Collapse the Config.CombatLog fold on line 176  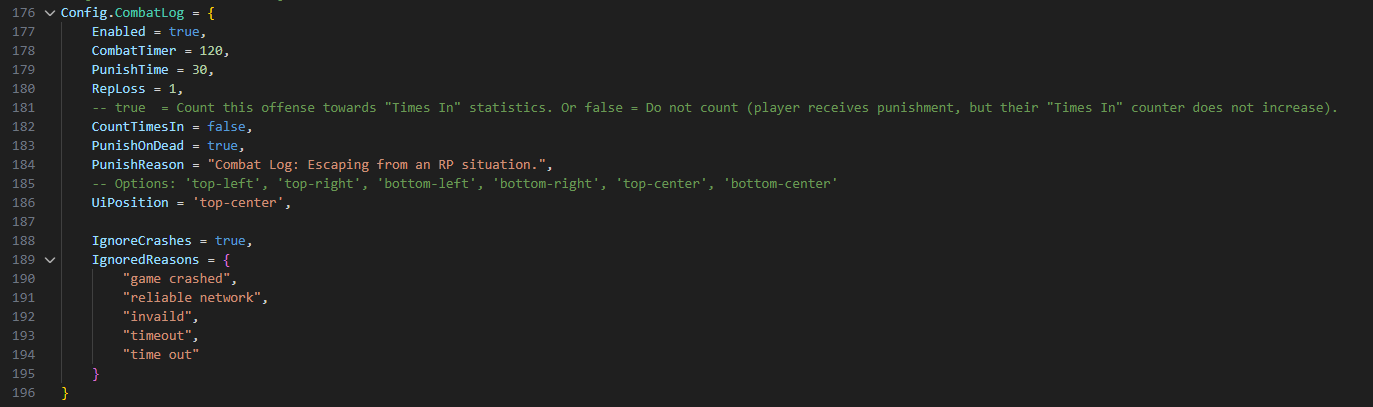click(49, 12)
